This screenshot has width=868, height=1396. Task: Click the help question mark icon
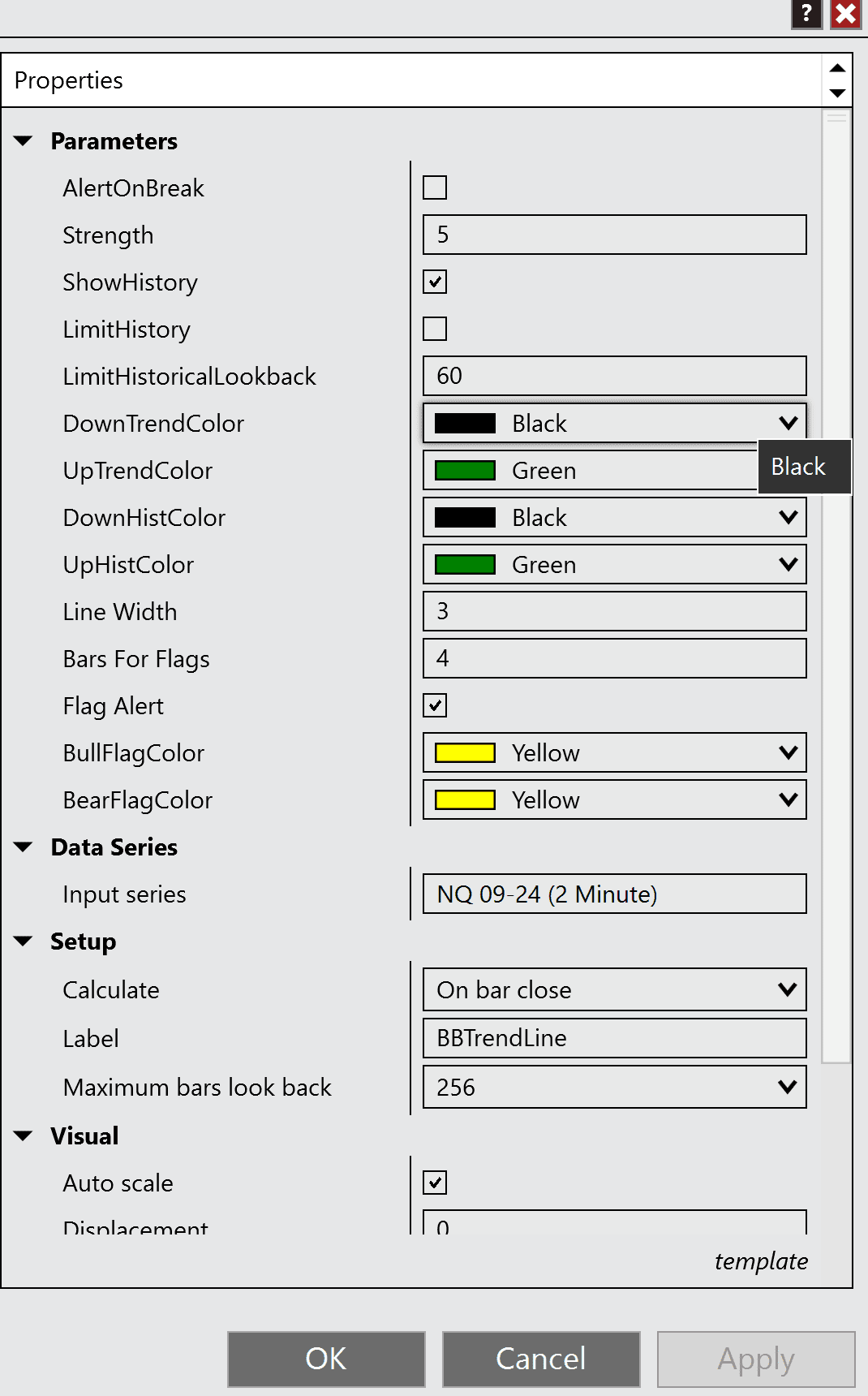806,14
